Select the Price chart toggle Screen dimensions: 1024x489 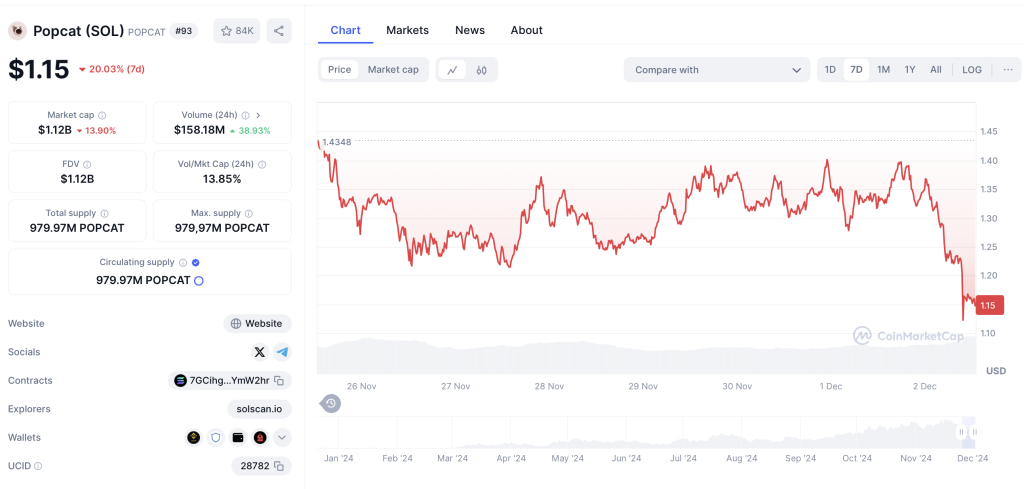pos(340,70)
